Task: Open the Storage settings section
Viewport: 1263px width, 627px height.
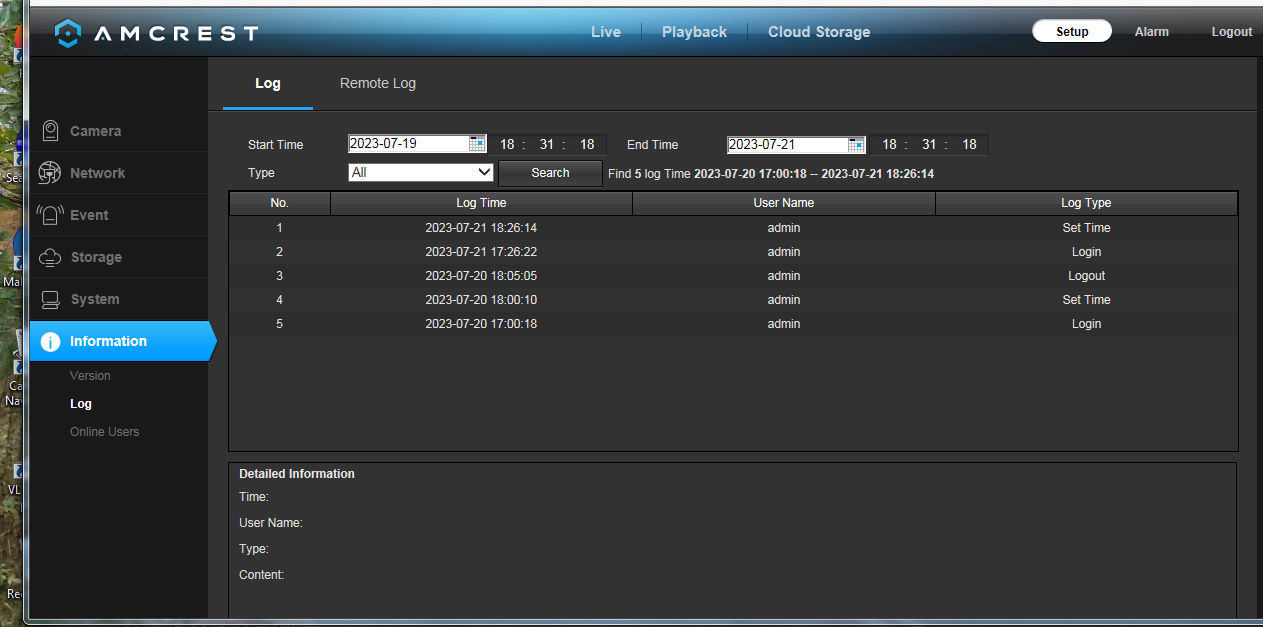Action: pos(119,257)
